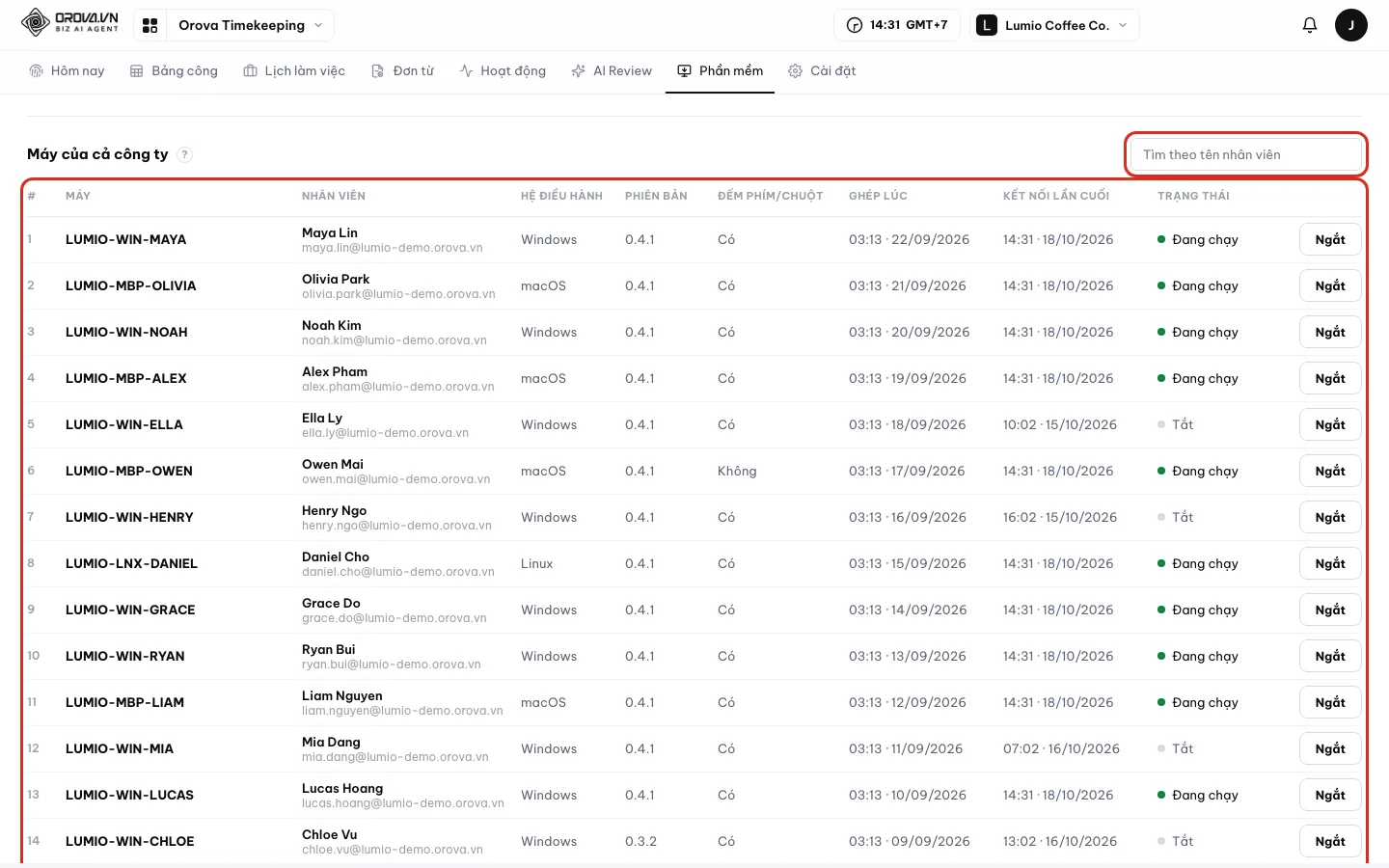The width and height of the screenshot is (1389, 868).
Task: Click the Tắt status for LUMIO-WIN-MIA
Action: (1176, 749)
